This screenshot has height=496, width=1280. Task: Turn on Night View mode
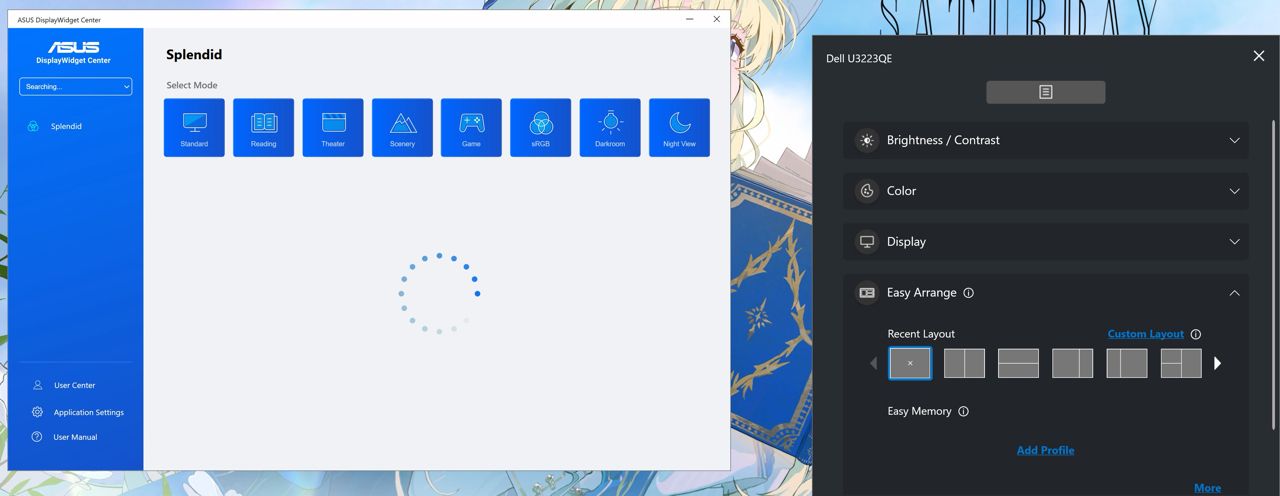[x=679, y=127]
